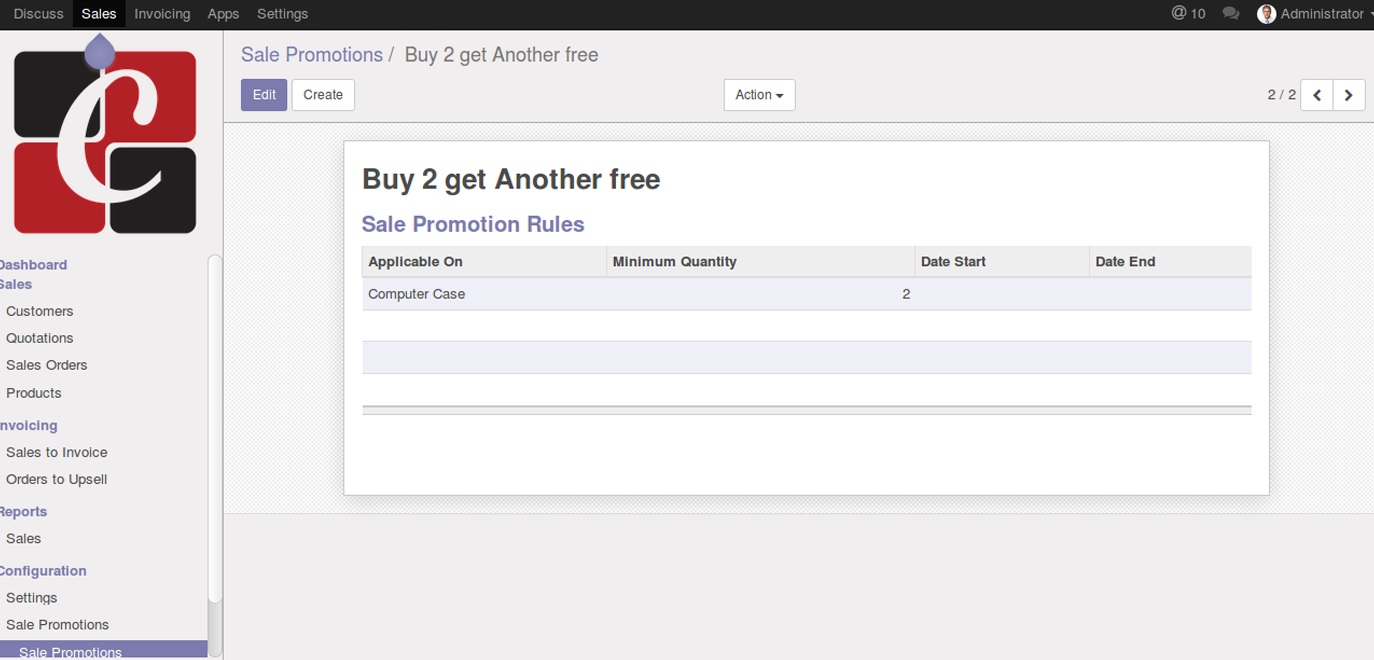Select the Computer Case rule row
This screenshot has width=1374, height=660.
806,294
